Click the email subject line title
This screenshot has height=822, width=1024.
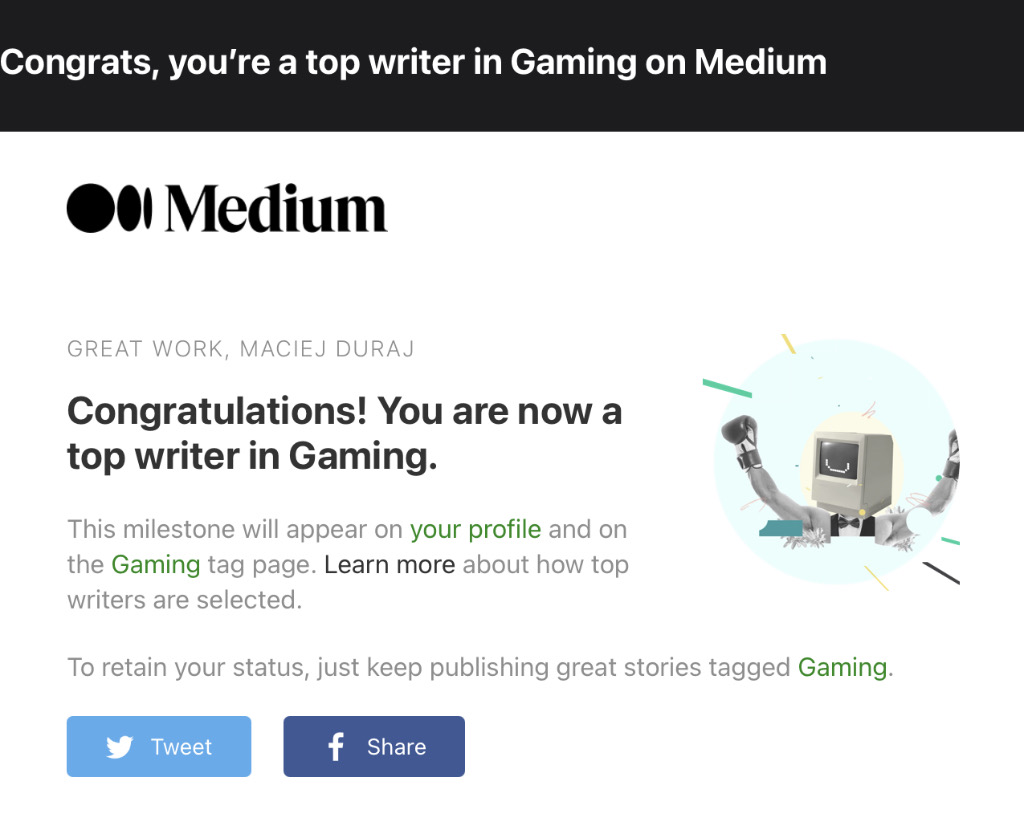(414, 62)
